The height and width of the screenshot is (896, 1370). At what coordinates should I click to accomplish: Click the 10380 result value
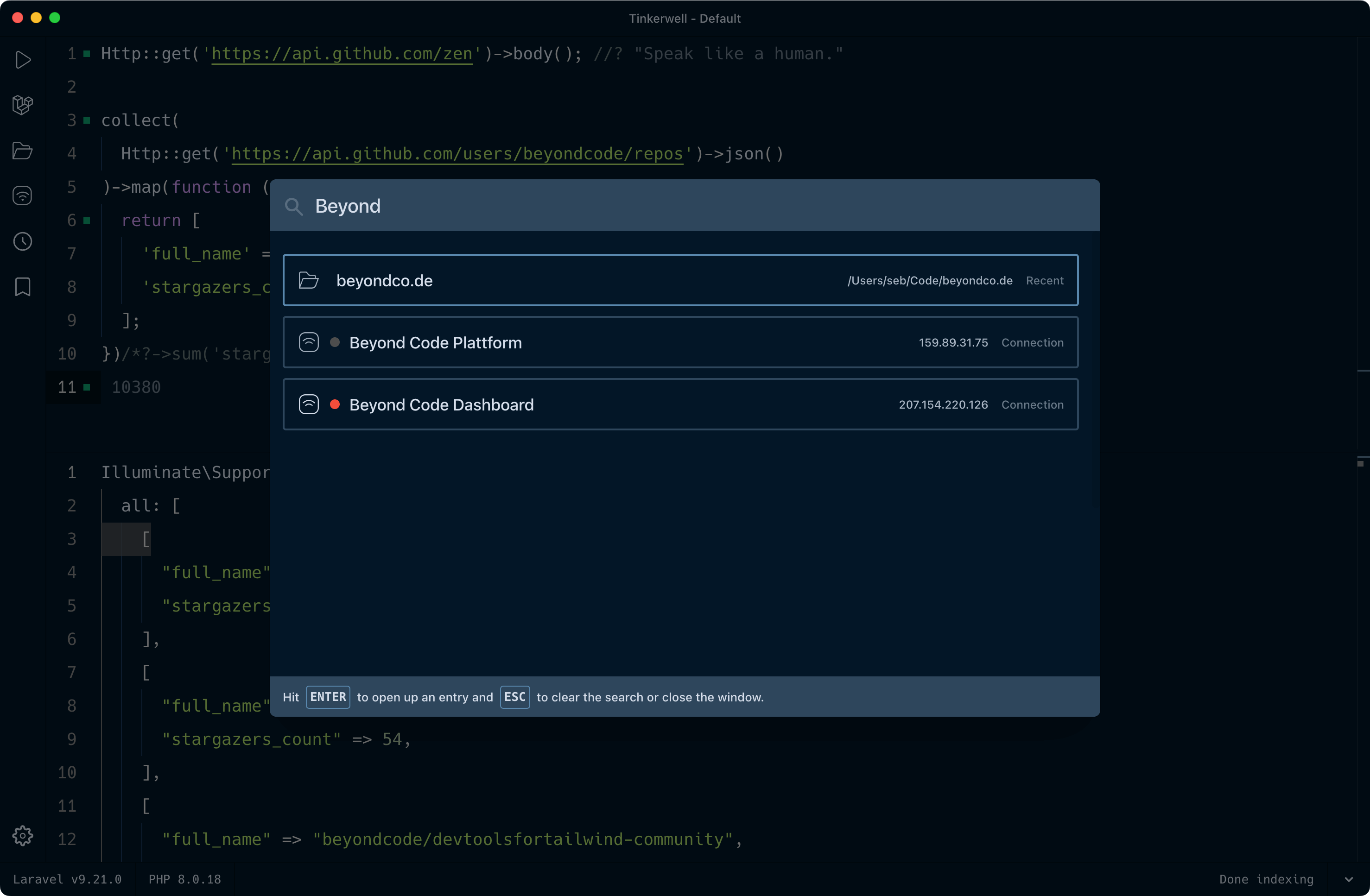(136, 387)
